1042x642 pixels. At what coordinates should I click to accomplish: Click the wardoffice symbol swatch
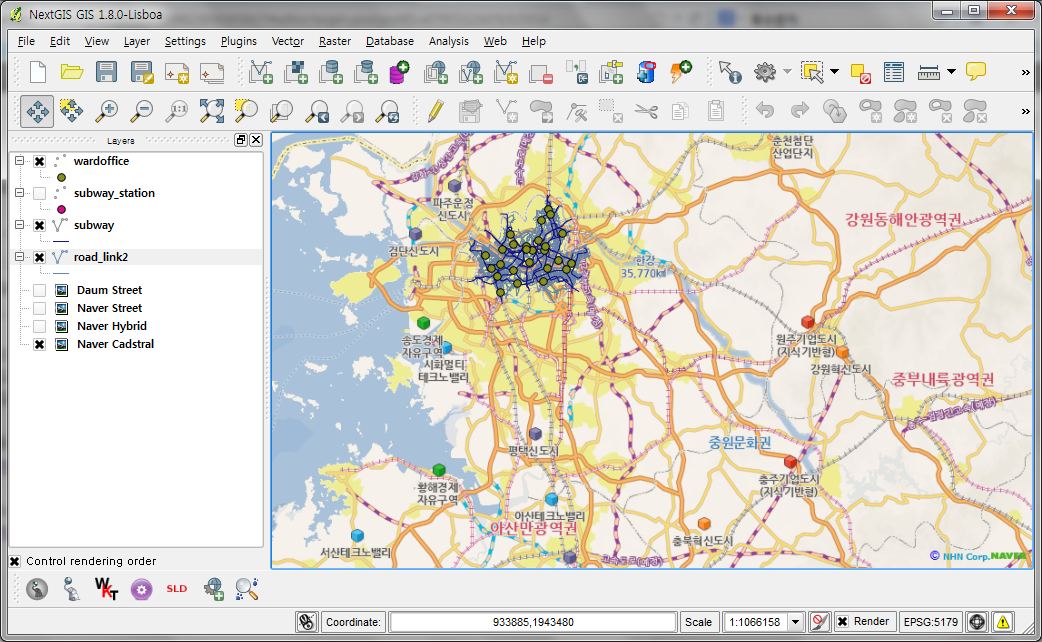pyautogui.click(x=61, y=177)
